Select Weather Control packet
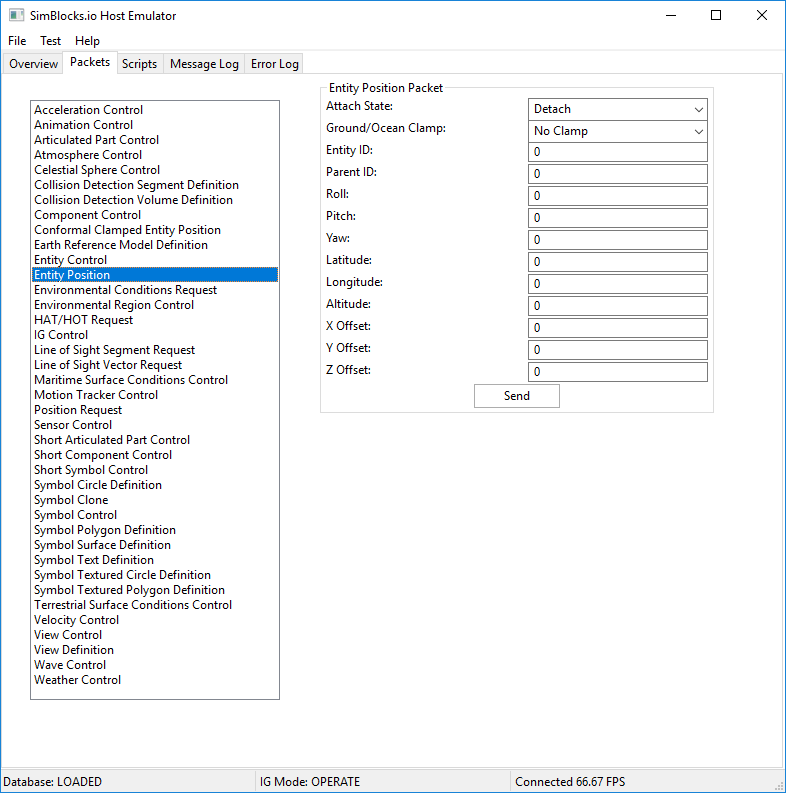The height and width of the screenshot is (793, 786). click(x=155, y=680)
